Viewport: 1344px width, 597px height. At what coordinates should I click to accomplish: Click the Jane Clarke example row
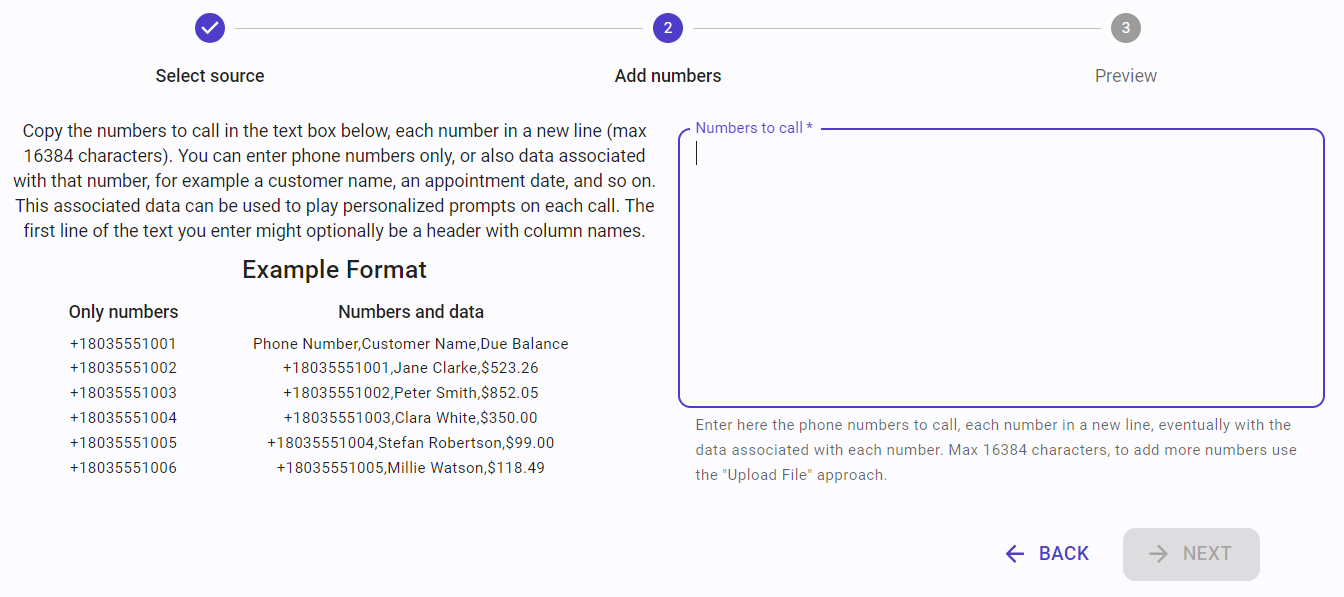pos(411,368)
